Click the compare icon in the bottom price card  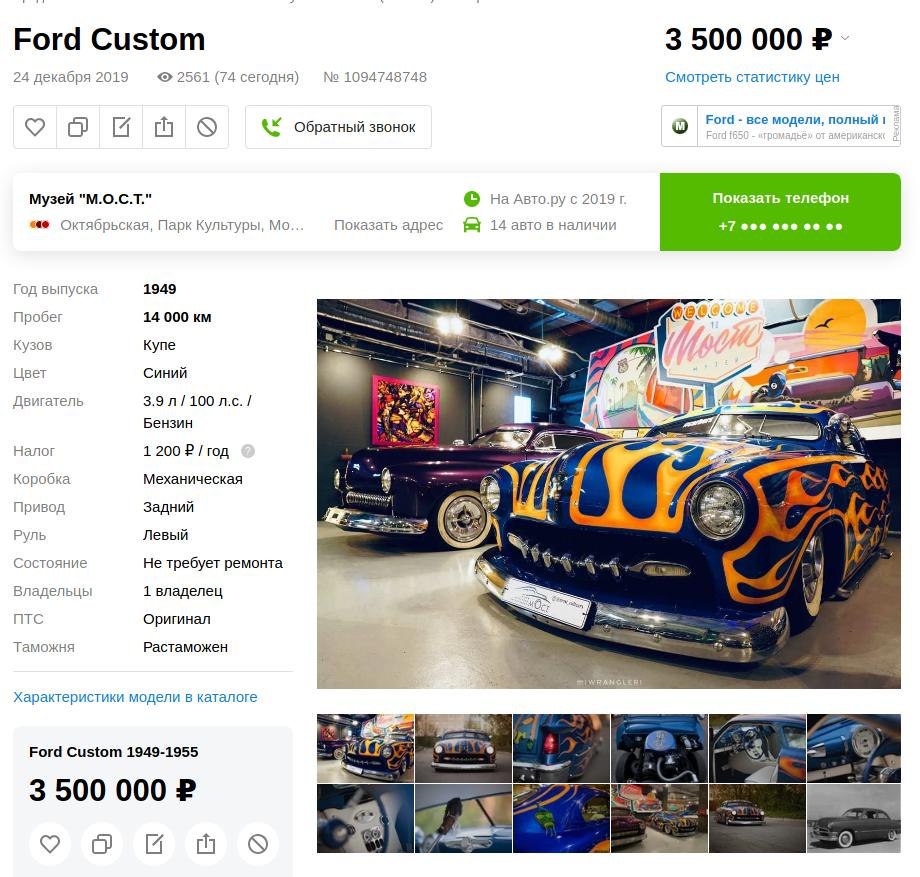[102, 844]
